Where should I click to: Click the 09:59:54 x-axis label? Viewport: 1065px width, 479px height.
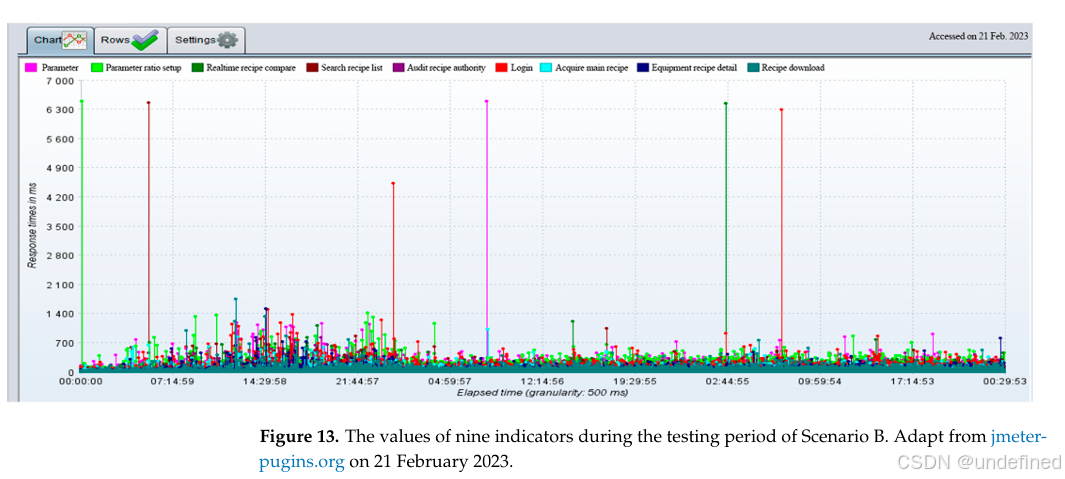pyautogui.click(x=820, y=381)
